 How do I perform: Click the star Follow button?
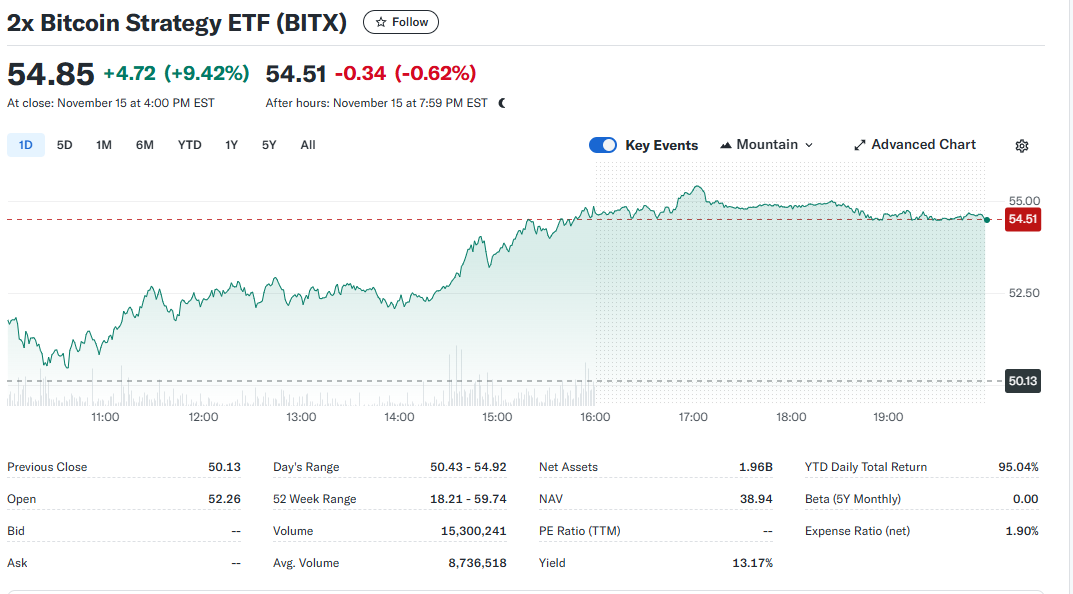pos(400,22)
